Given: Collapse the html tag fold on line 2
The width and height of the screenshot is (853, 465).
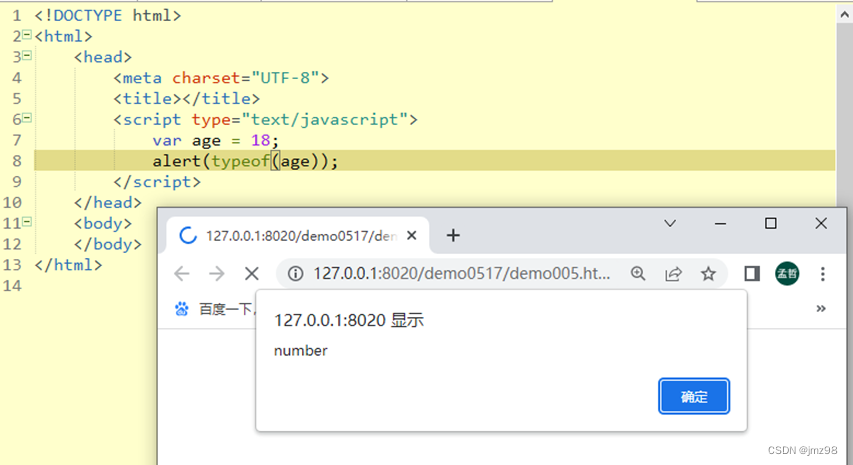Looking at the screenshot, I should pos(27,35).
